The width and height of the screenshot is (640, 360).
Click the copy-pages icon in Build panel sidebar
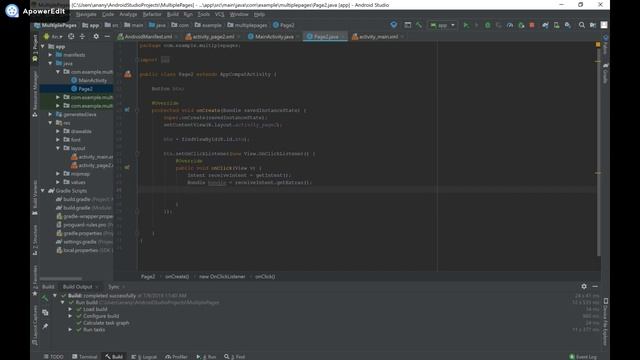point(45,313)
